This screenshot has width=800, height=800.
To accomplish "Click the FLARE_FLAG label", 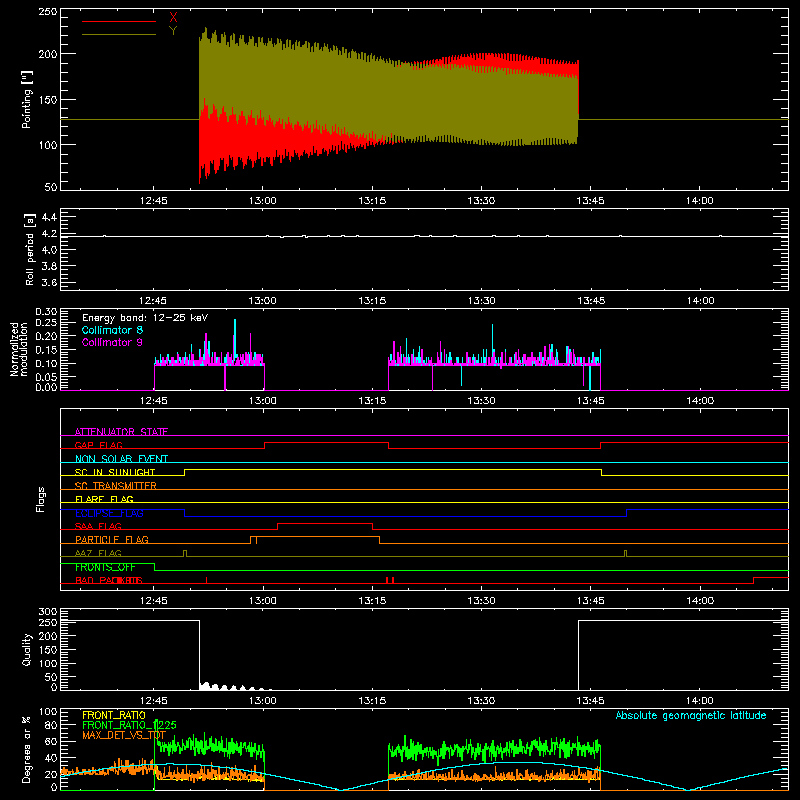I will tap(104, 499).
